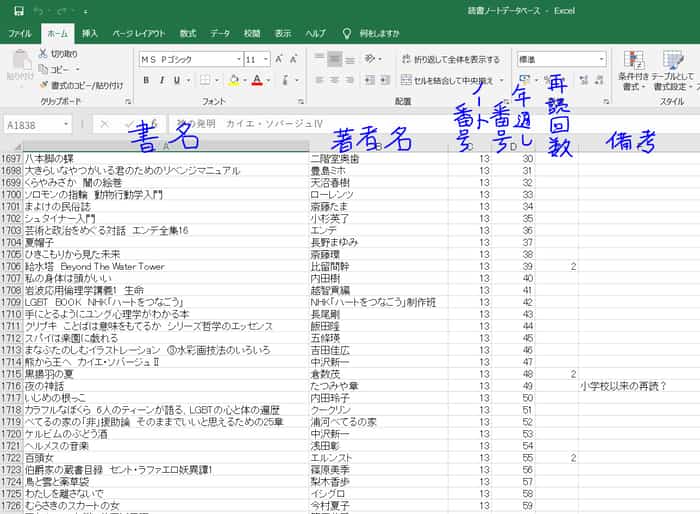This screenshot has width=700, height=514.
Task: Toggle Bold formatting
Action: [146, 80]
